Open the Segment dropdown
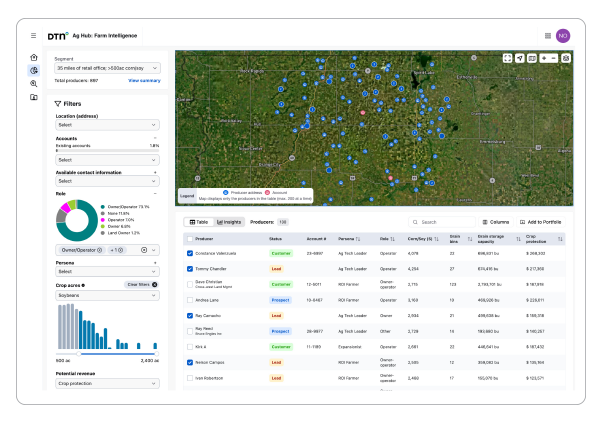 click(x=107, y=68)
